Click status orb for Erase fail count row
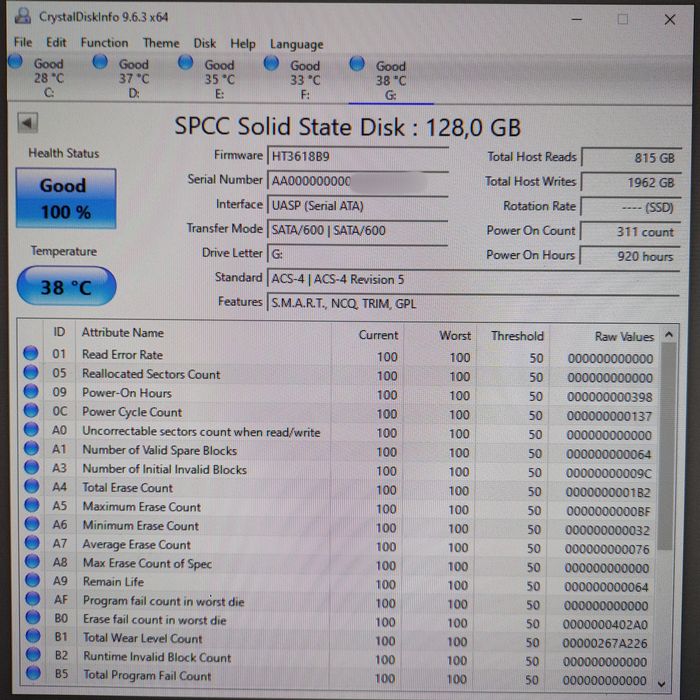 (33, 617)
